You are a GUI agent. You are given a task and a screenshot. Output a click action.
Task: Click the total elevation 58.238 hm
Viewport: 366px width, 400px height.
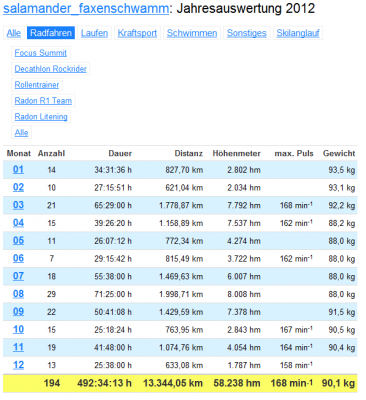tap(237, 383)
